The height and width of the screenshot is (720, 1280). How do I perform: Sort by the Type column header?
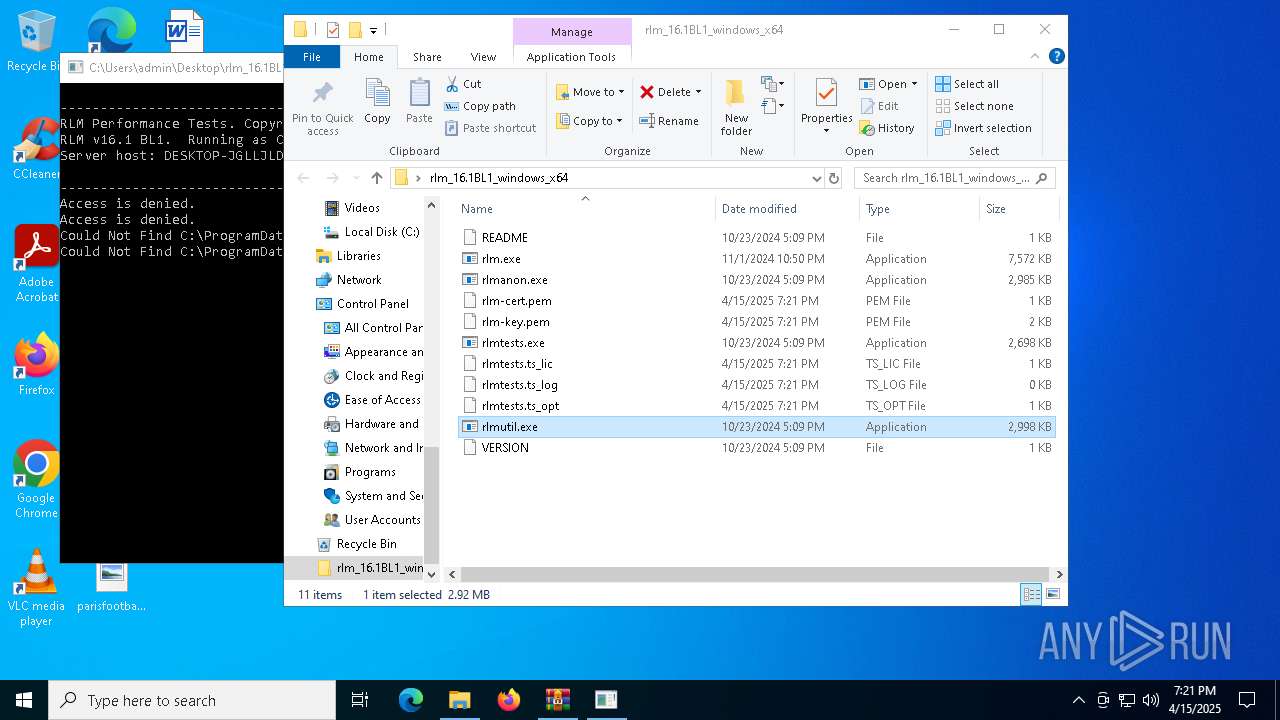click(919, 209)
